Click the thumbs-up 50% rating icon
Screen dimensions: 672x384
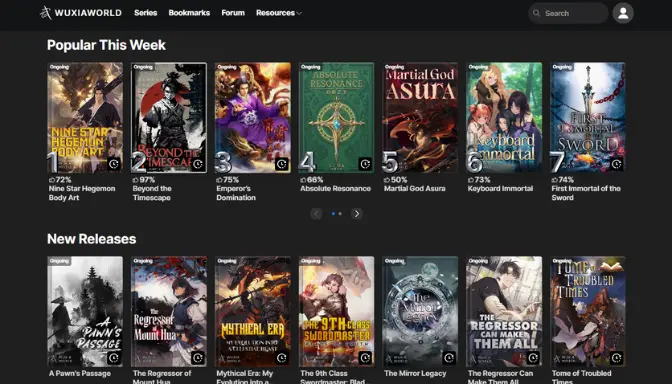pyautogui.click(x=387, y=180)
